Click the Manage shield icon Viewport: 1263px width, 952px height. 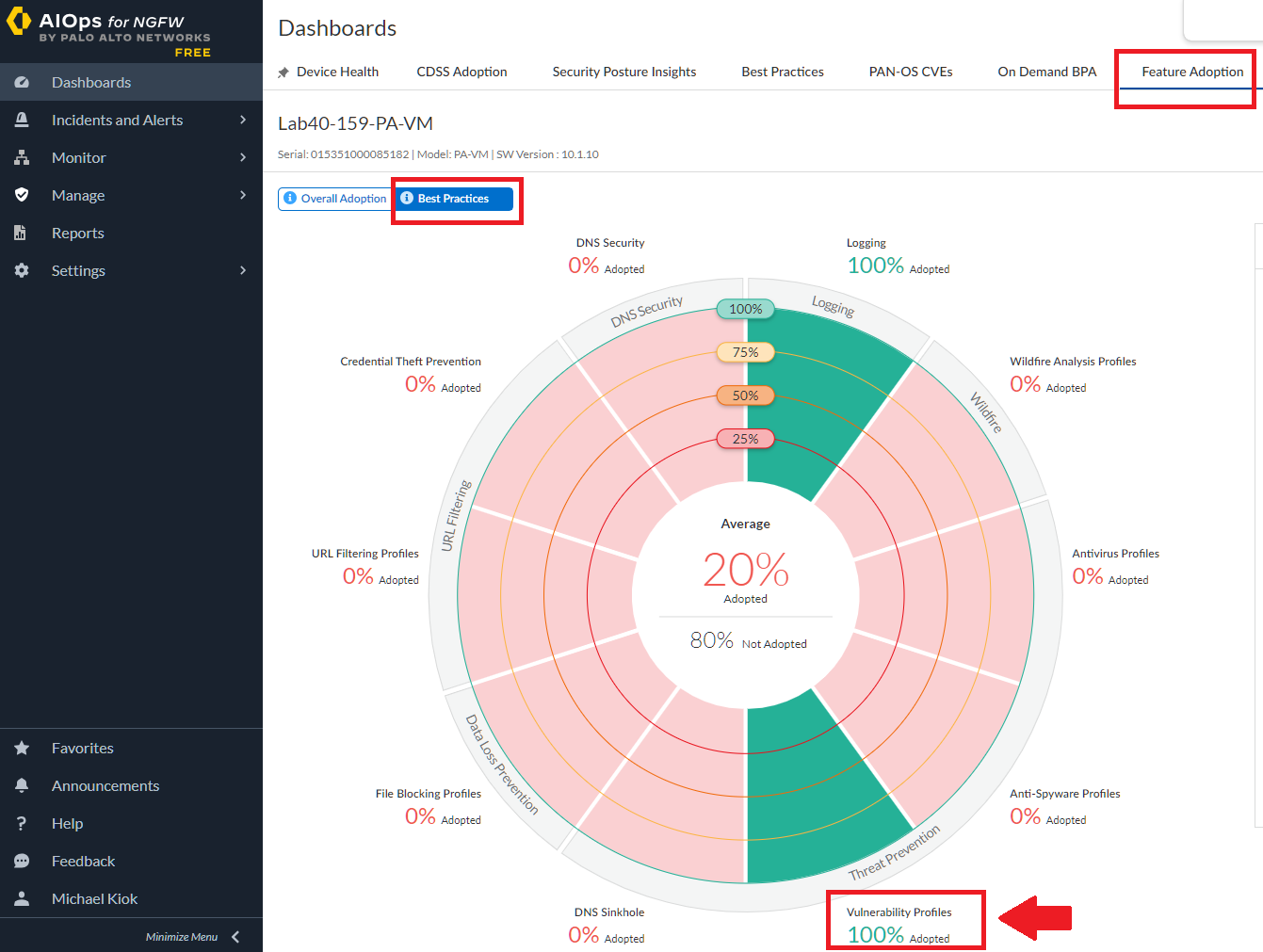click(22, 196)
